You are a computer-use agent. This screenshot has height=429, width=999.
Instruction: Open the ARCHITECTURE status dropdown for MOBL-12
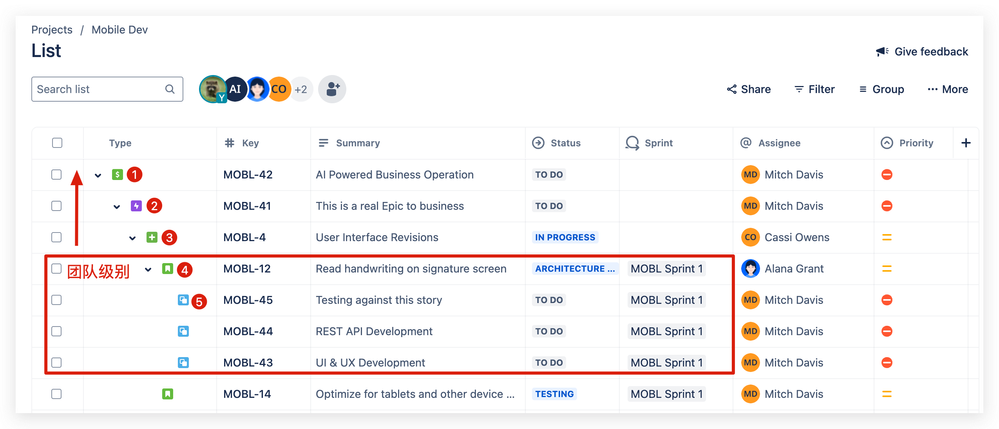[x=575, y=269]
